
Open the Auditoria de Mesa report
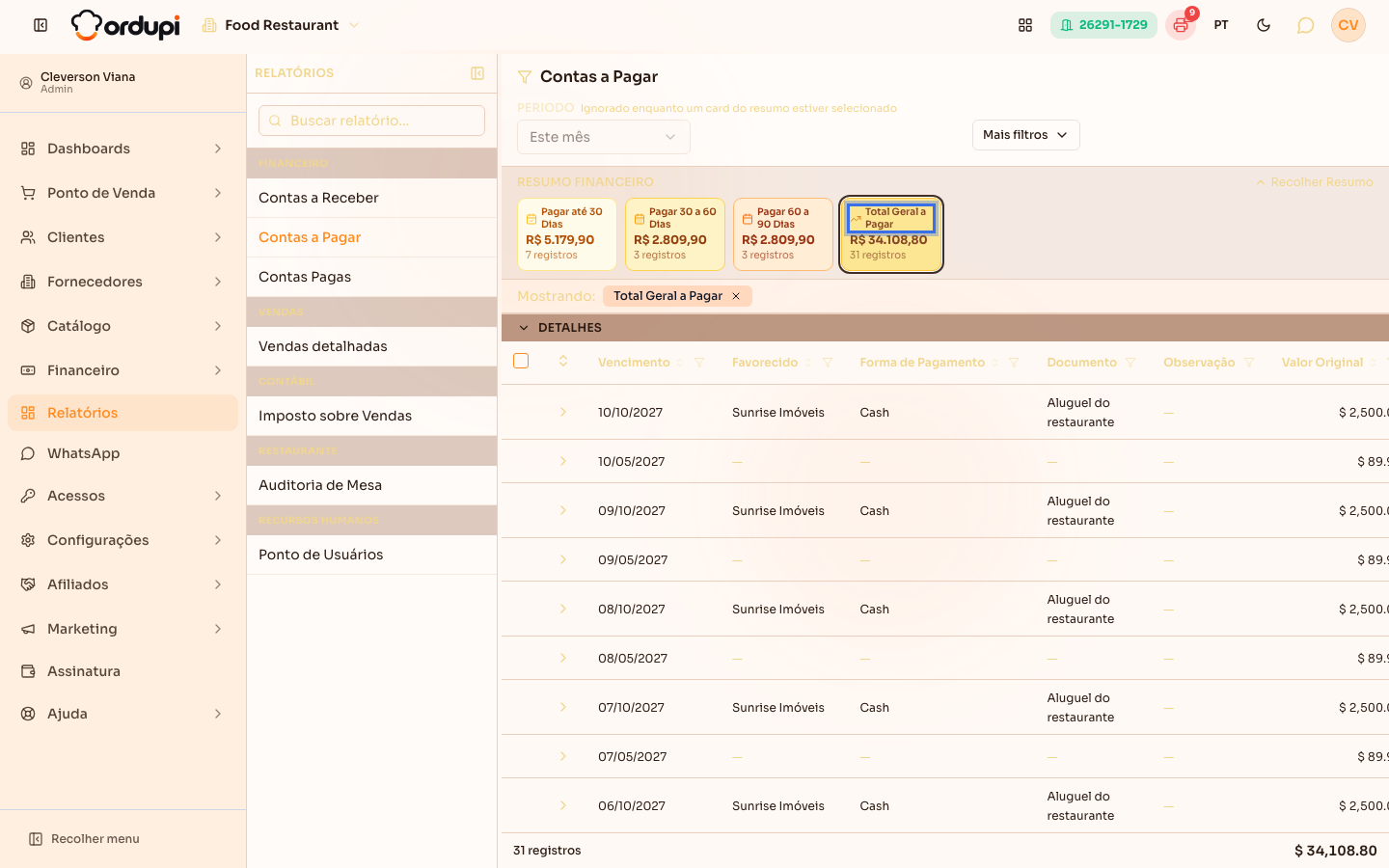371,485
